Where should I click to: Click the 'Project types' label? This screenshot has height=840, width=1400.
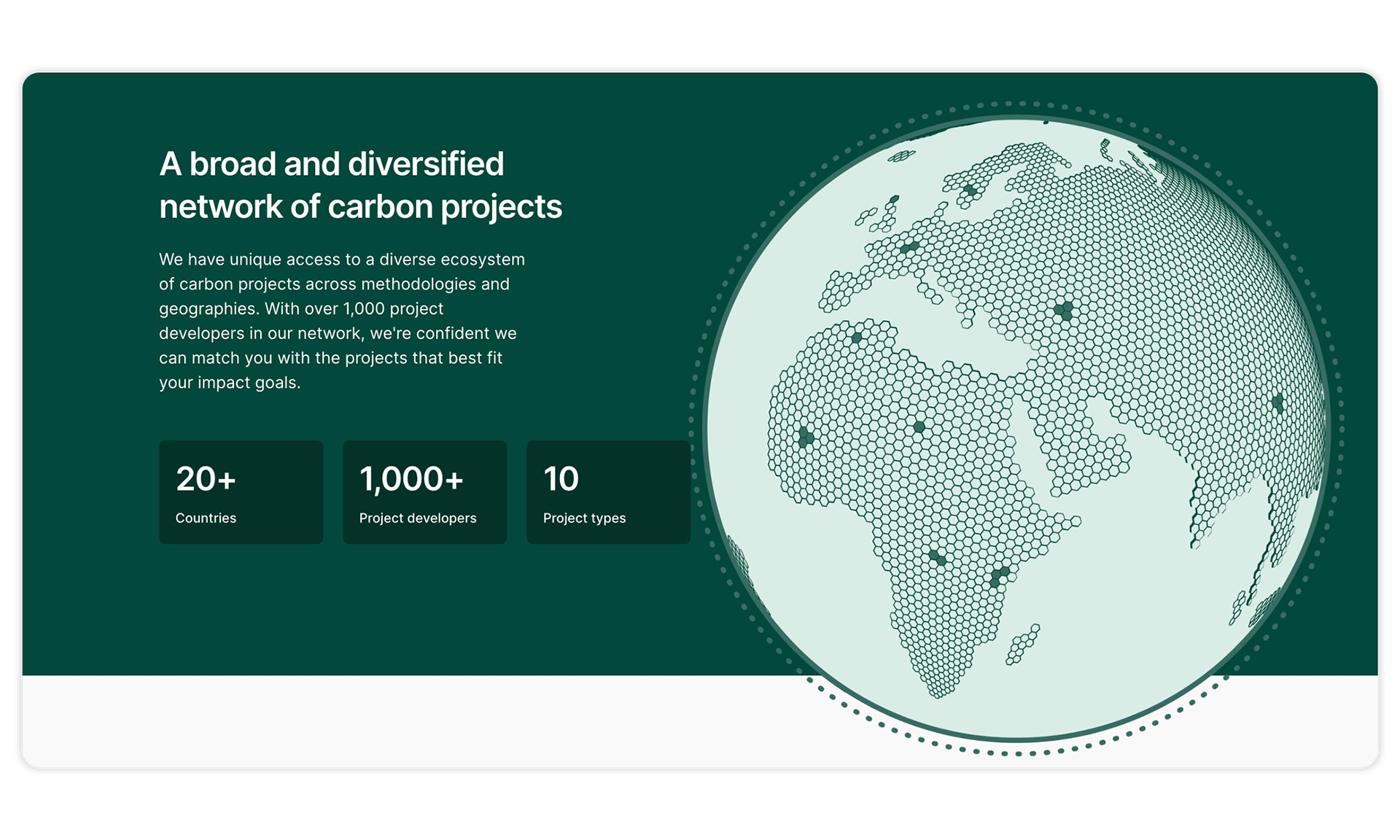pos(584,518)
